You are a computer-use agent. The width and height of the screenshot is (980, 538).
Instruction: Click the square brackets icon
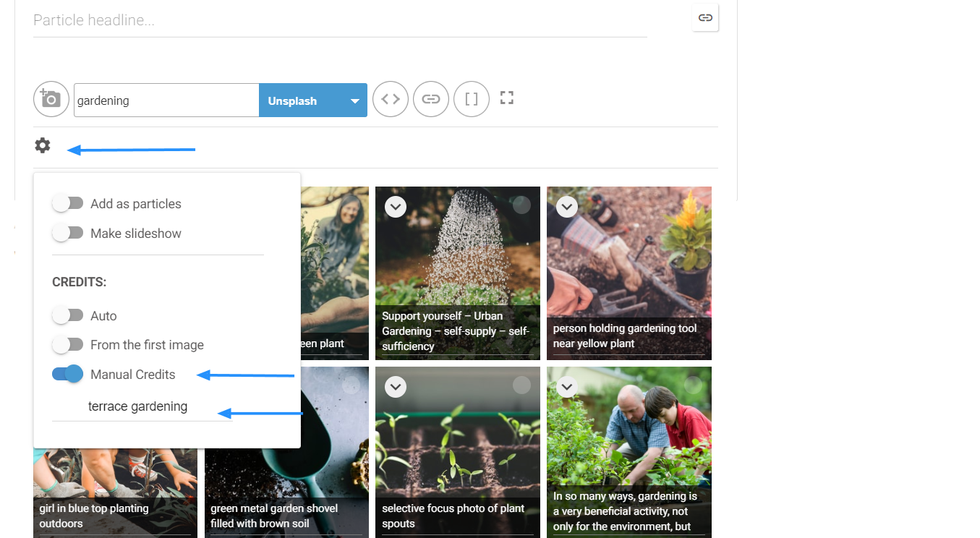tap(471, 100)
